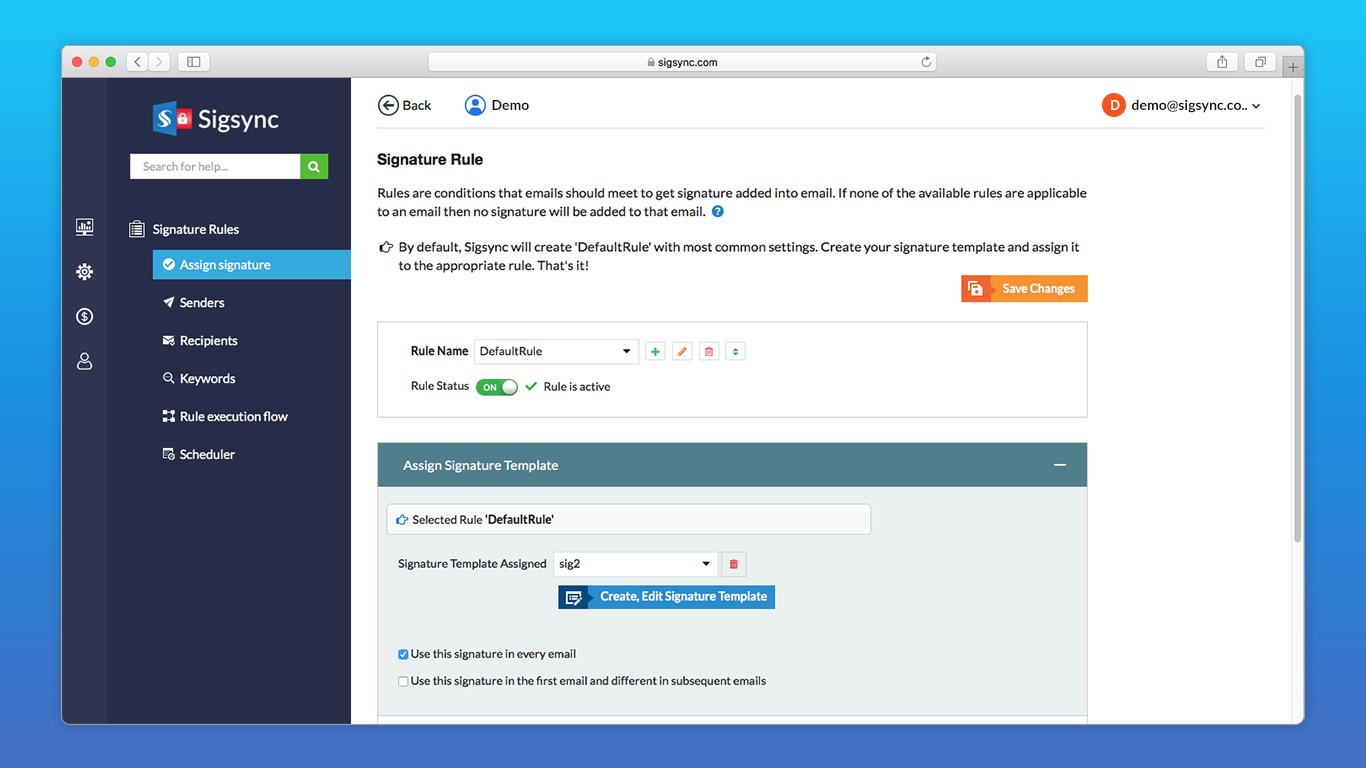Check Use this signature in every email
The width and height of the screenshot is (1366, 768).
[x=403, y=654]
